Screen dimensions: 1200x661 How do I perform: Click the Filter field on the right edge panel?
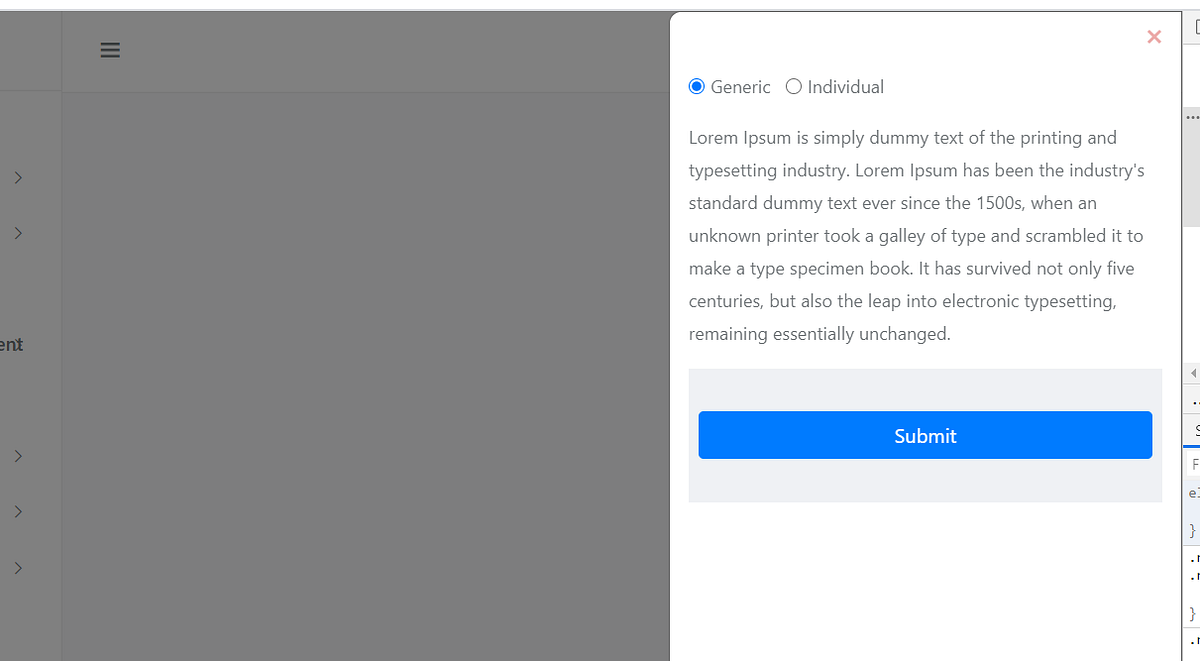pyautogui.click(x=1196, y=464)
